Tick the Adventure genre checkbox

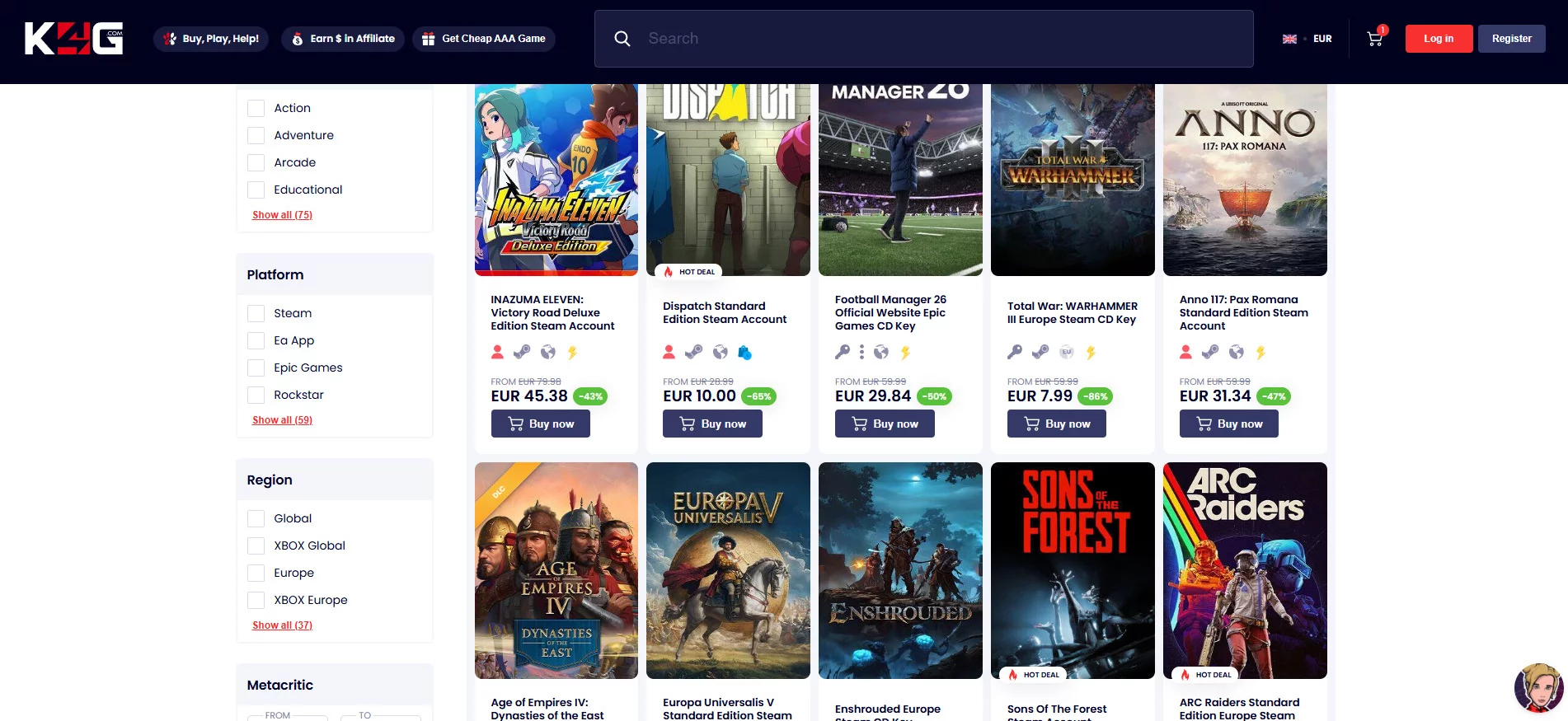click(x=256, y=136)
